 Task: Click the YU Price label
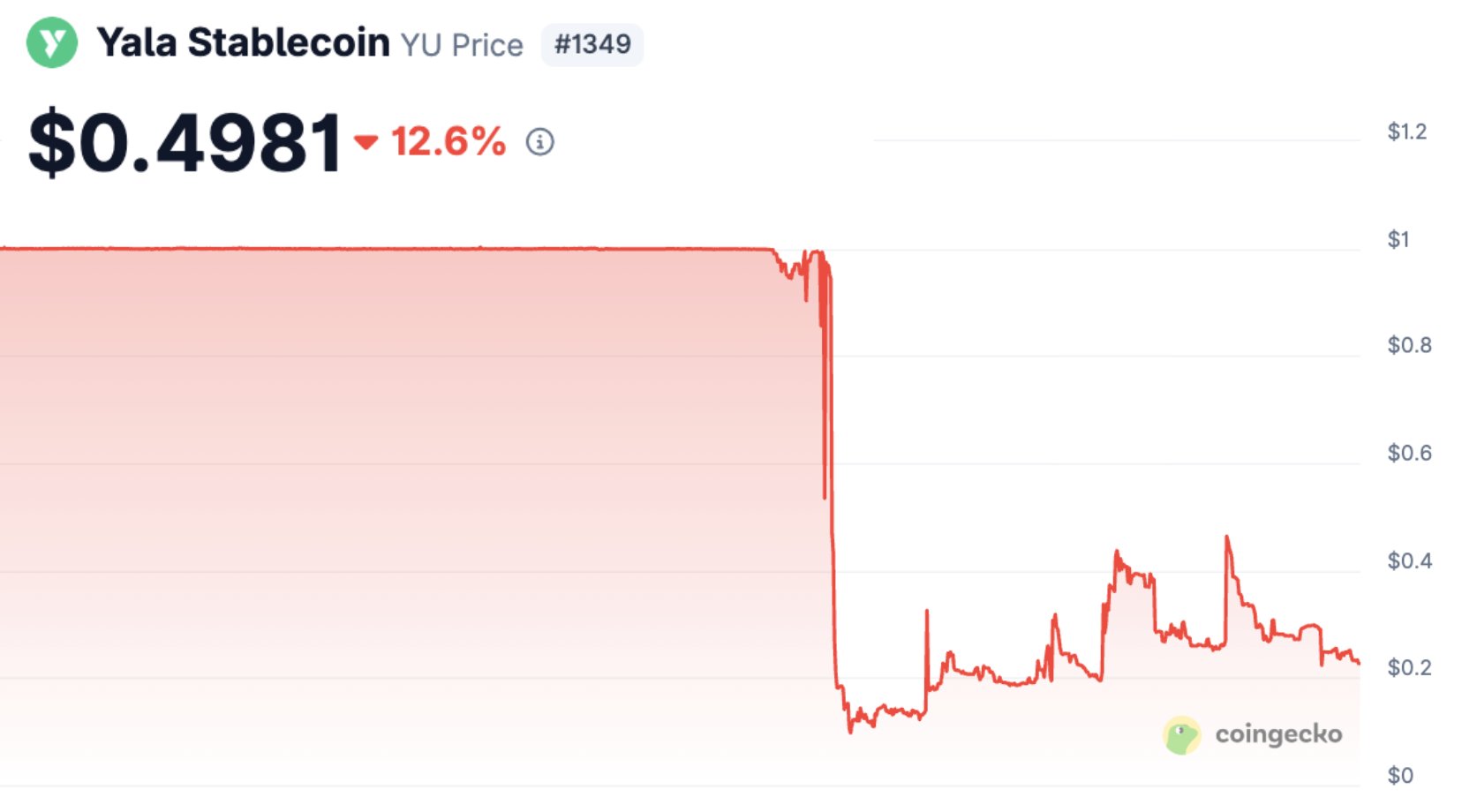pyautogui.click(x=462, y=45)
